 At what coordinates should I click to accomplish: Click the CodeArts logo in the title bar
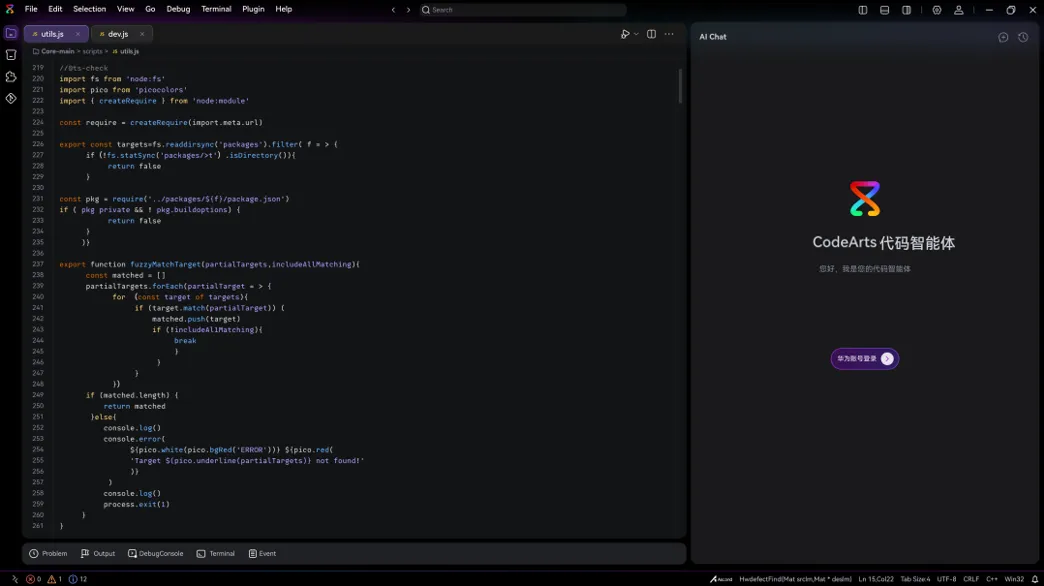tap(9, 9)
